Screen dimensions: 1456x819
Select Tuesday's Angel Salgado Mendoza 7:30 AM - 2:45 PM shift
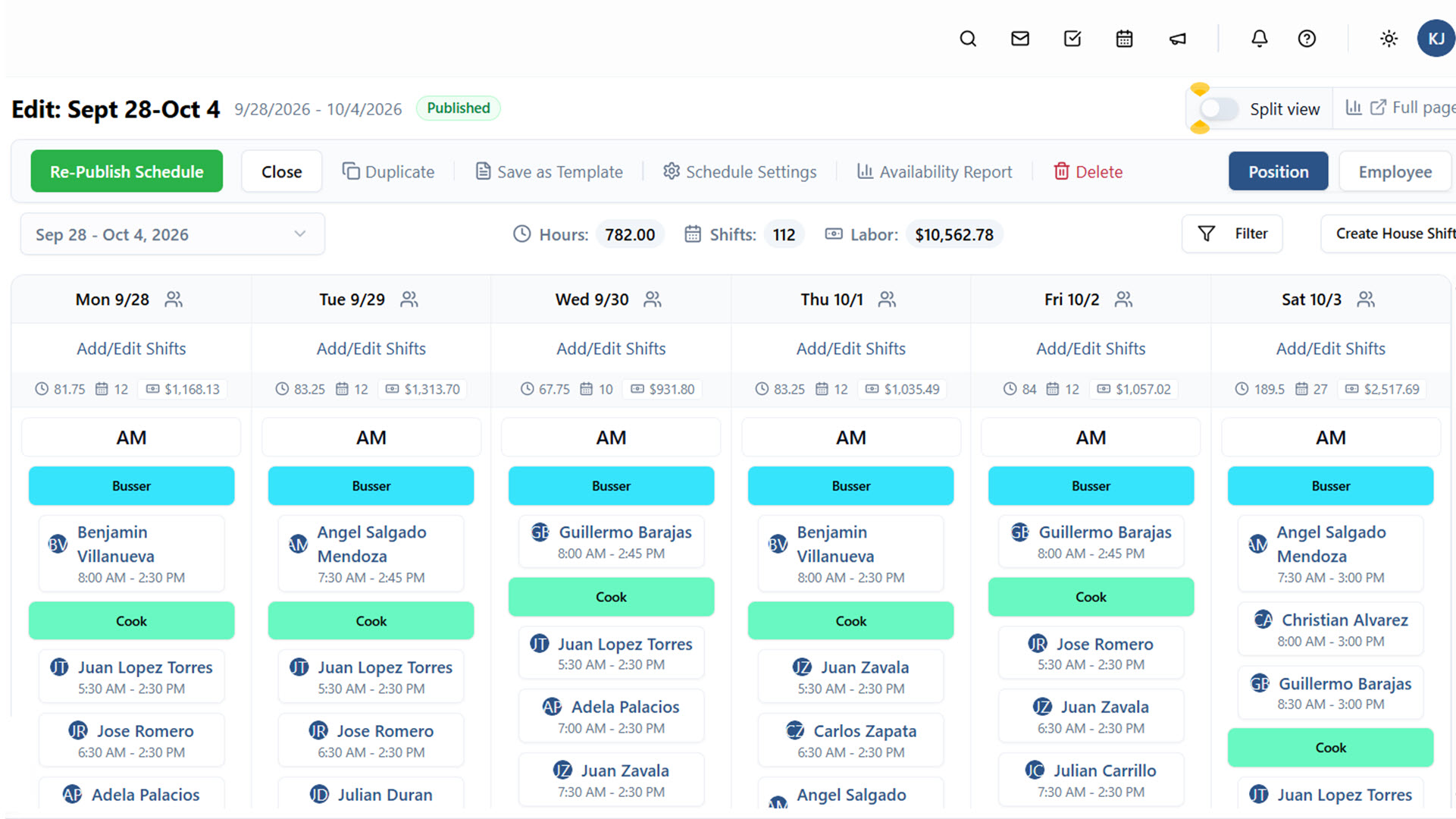(371, 554)
